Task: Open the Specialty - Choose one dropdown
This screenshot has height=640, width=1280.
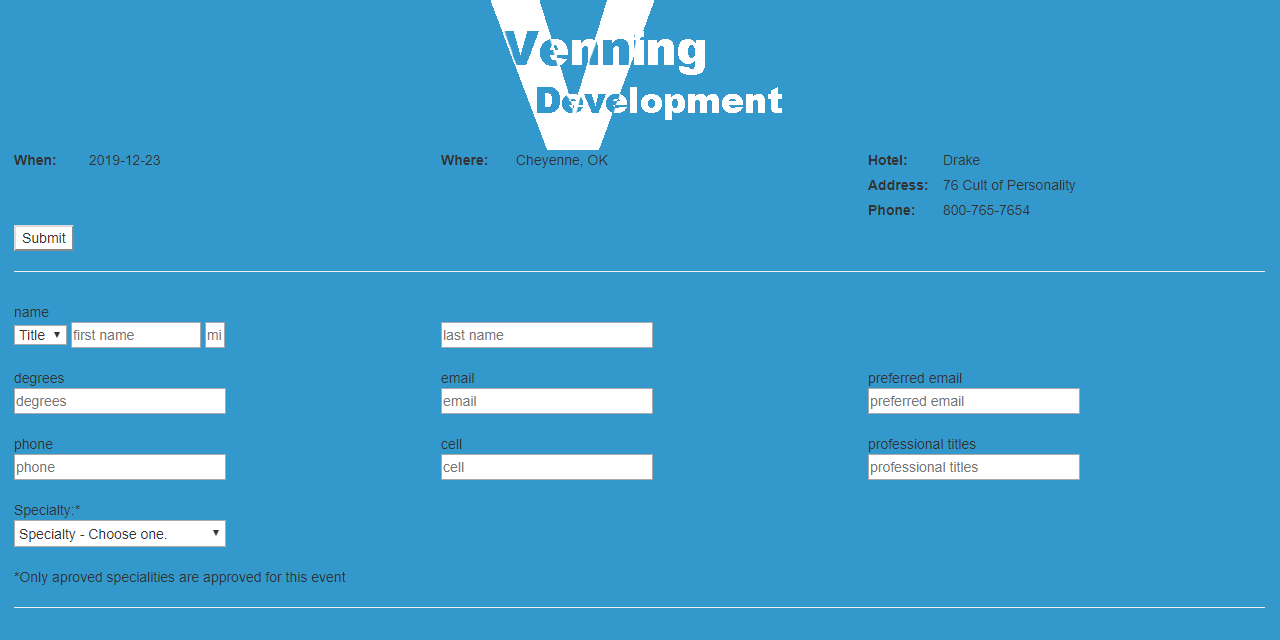Action: coord(120,534)
